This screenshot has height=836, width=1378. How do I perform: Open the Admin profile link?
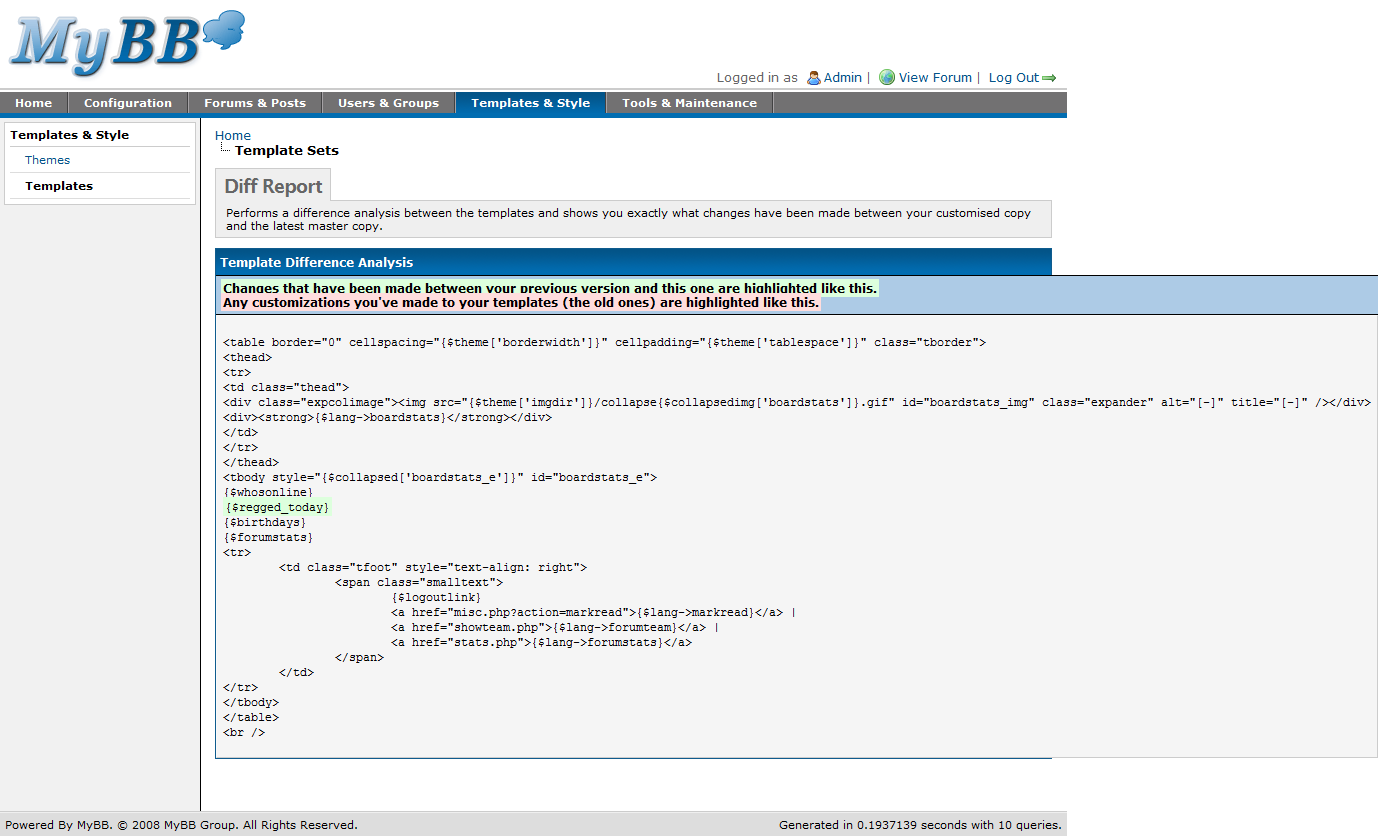pos(843,77)
